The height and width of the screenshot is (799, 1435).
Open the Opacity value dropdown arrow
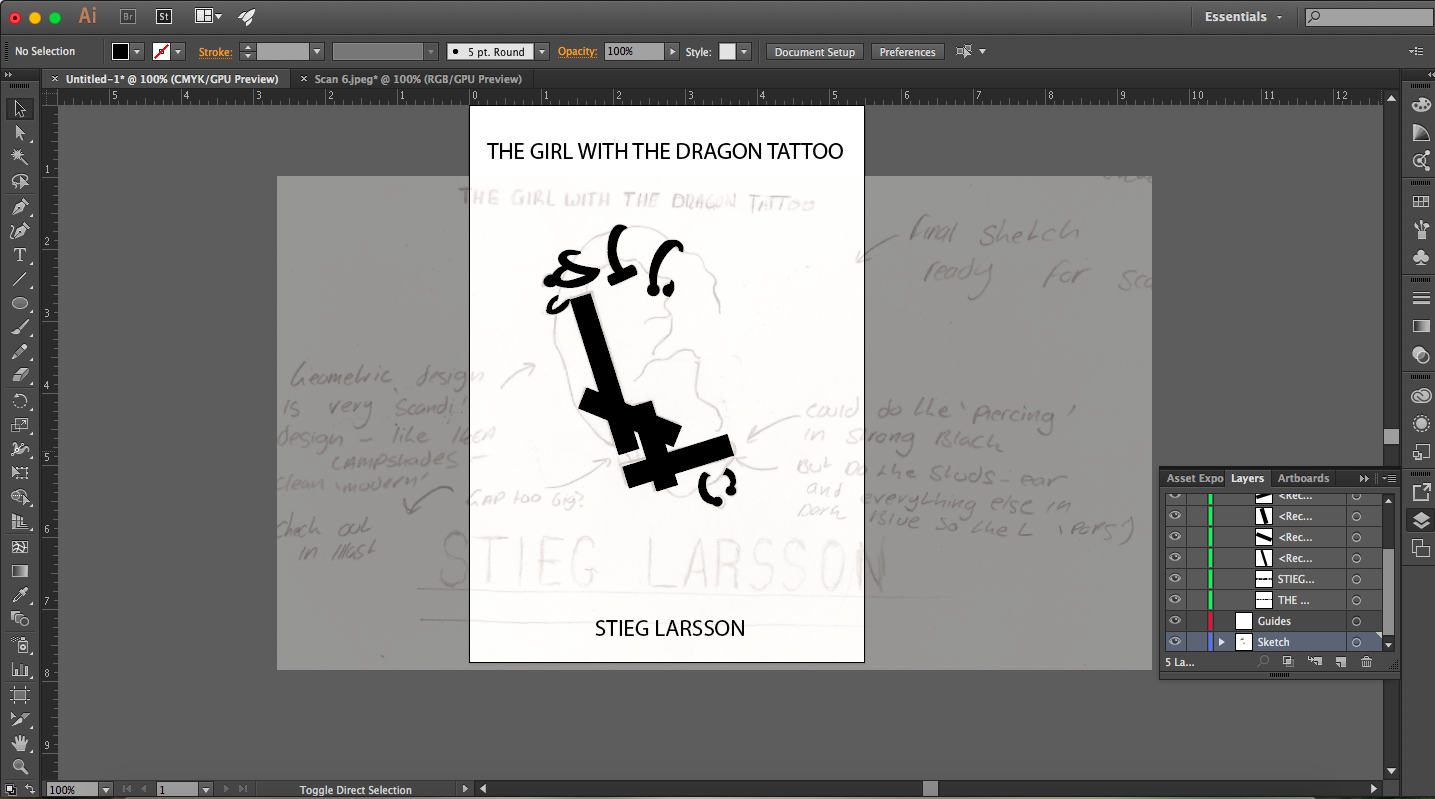tap(672, 52)
